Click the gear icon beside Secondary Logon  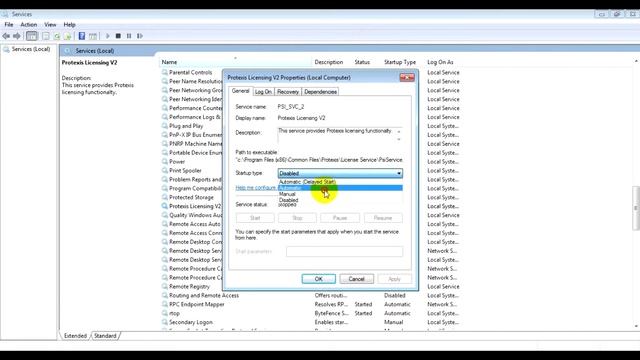164,322
